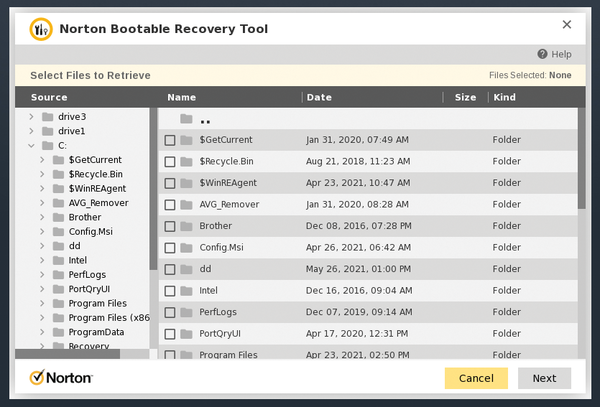Image resolution: width=600 pixels, height=407 pixels.
Task: Check the $WinREAgent folder checkbox
Action: tap(170, 183)
